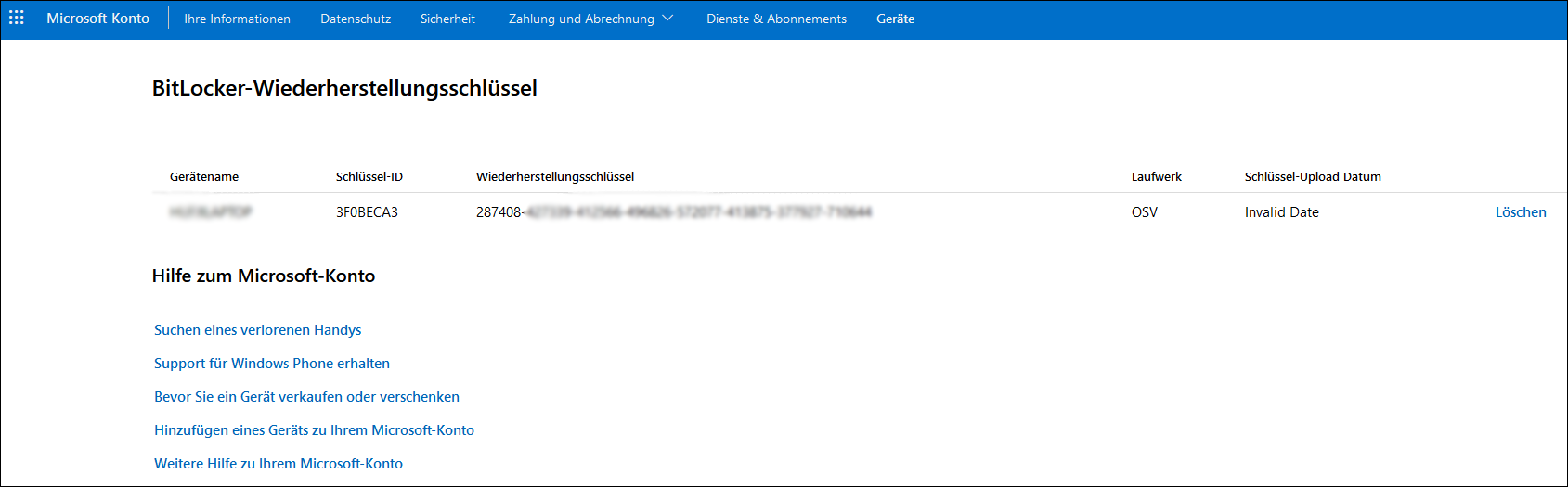
Task: Click the blurred device name cell
Action: pyautogui.click(x=211, y=212)
